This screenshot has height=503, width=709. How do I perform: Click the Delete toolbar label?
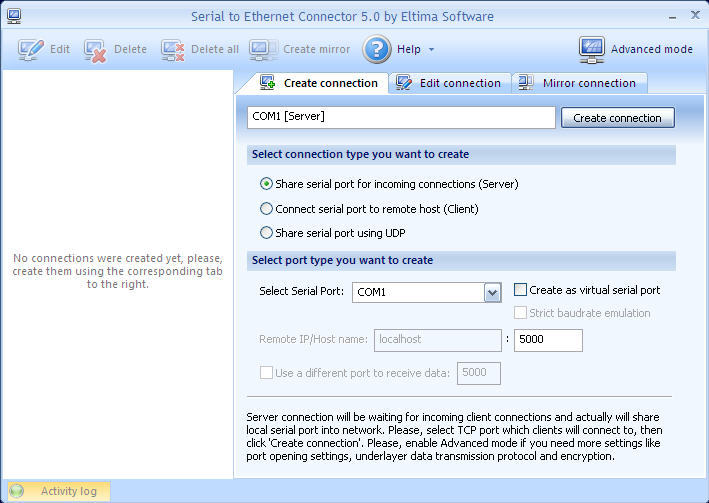click(x=130, y=49)
